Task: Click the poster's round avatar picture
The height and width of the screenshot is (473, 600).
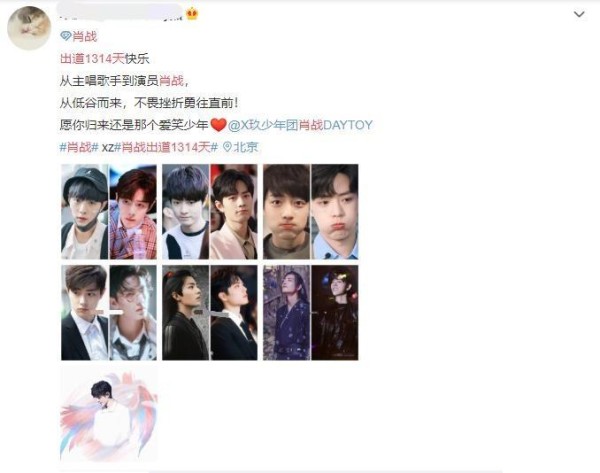Action: click(29, 28)
